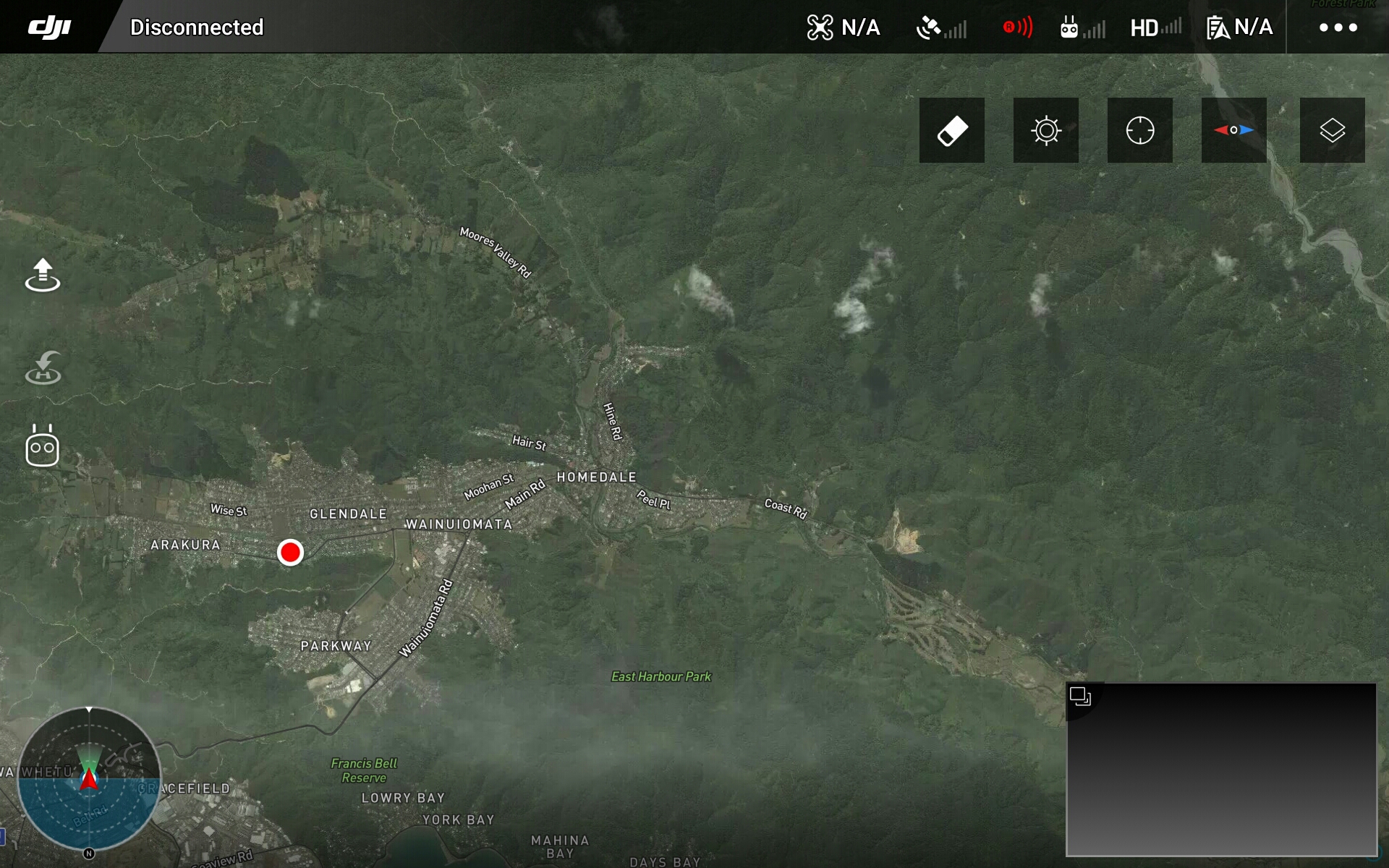Tap the YORK BAY label
This screenshot has height=868, width=1389.
point(458,820)
